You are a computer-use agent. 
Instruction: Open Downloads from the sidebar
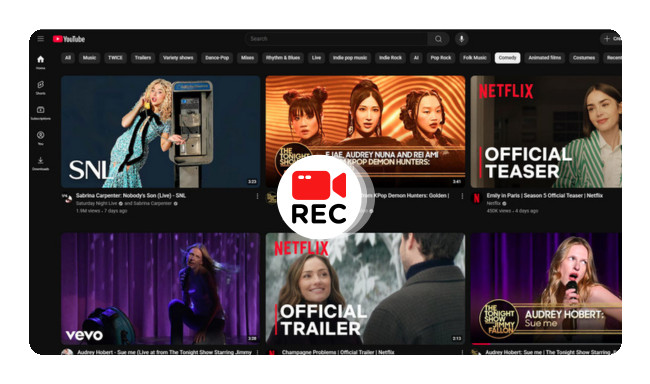click(40, 163)
